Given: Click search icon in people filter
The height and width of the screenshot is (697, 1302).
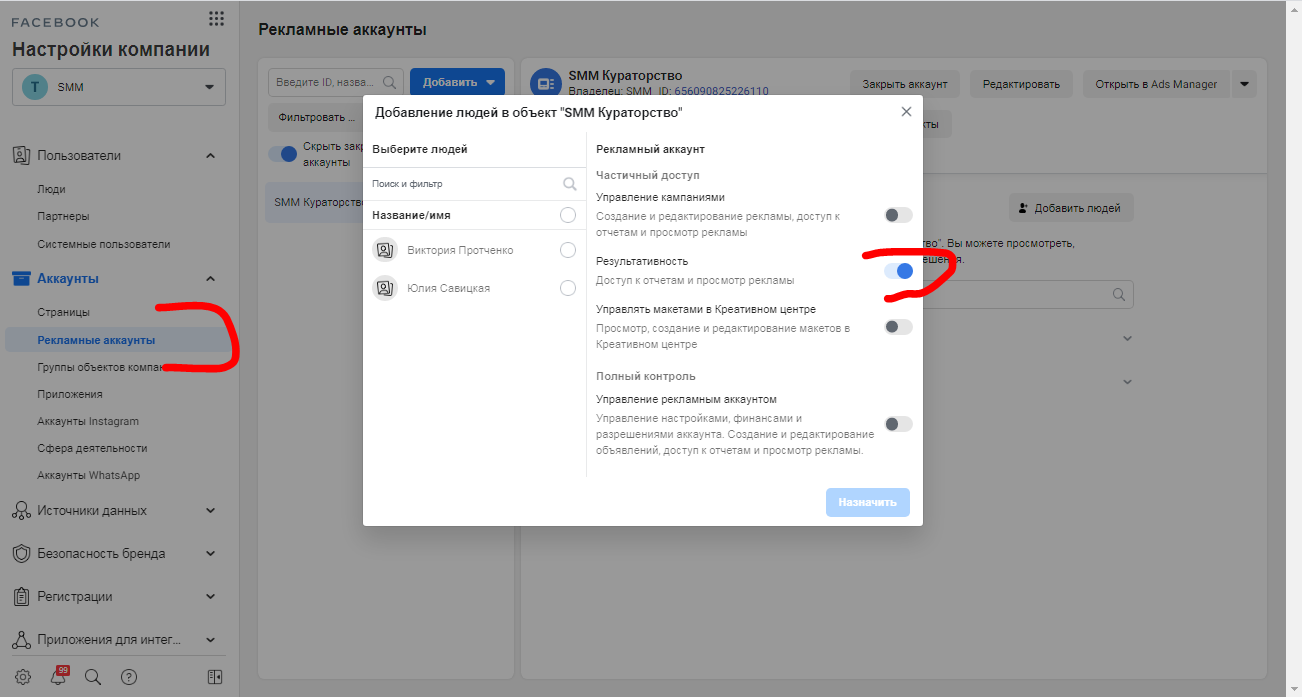Looking at the screenshot, I should pos(570,184).
